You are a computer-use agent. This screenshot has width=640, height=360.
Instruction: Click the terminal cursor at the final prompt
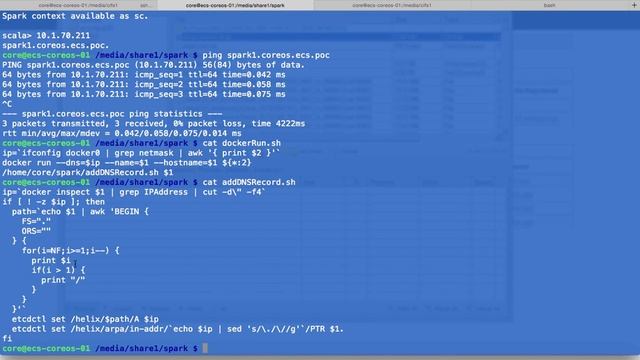pyautogui.click(x=205, y=348)
